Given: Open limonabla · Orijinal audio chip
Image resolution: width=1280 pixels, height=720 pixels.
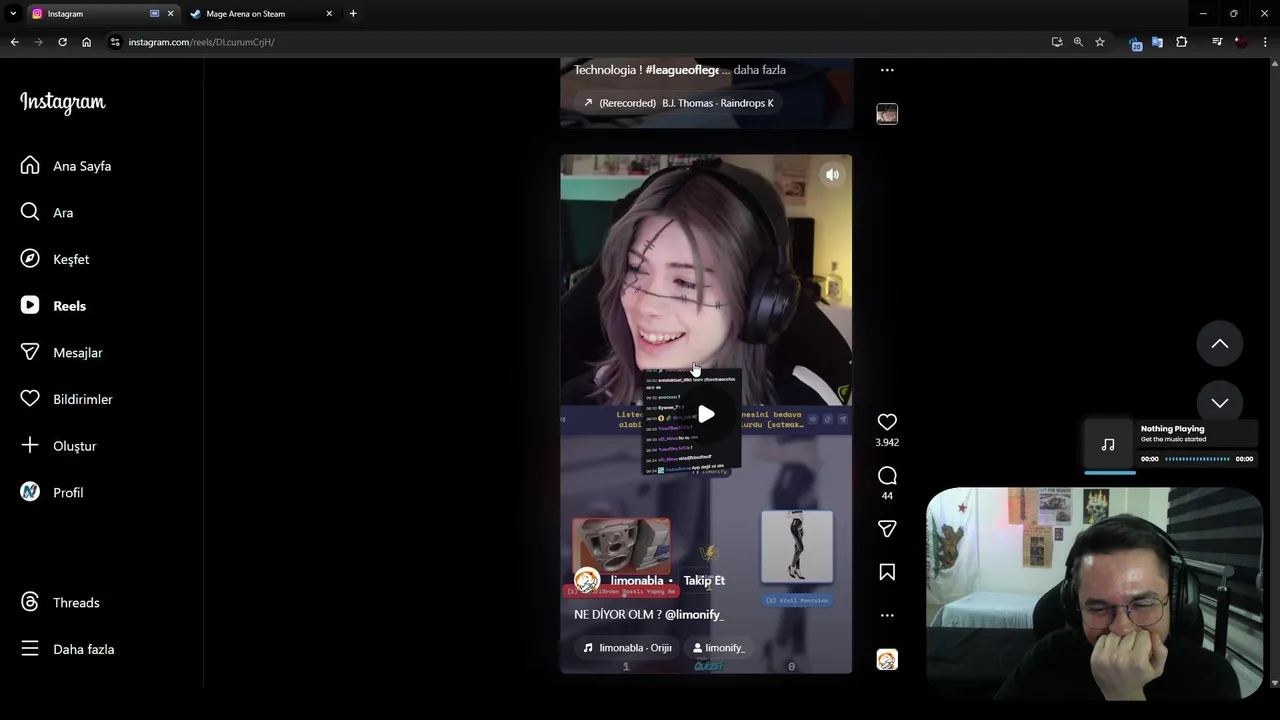Looking at the screenshot, I should tap(627, 648).
